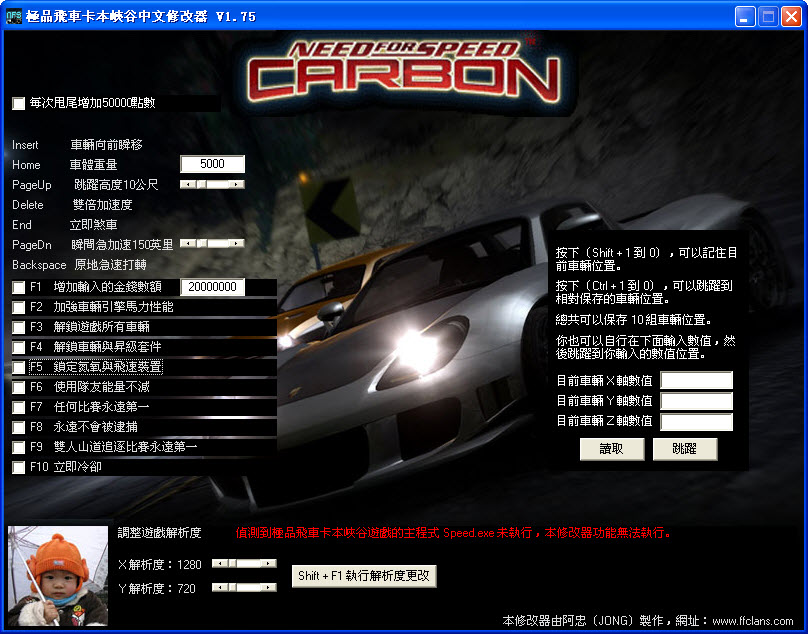The height and width of the screenshot is (634, 808).
Task: Click the current car X axis value field
Action: pyautogui.click(x=696, y=379)
